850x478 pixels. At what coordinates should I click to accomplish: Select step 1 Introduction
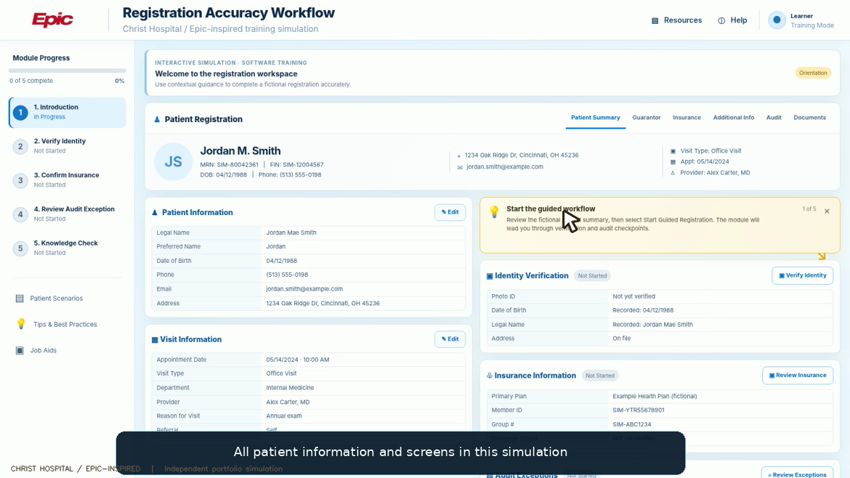67,112
